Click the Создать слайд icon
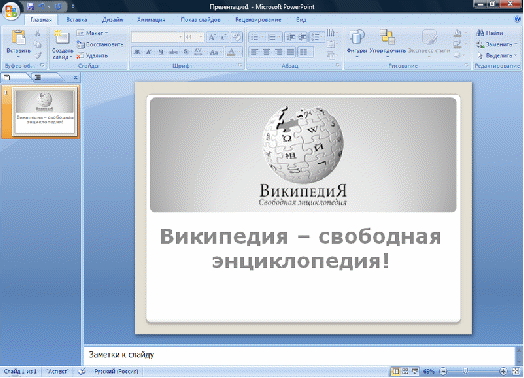Image resolution: width=524 pixels, height=378 pixels. pyautogui.click(x=62, y=37)
